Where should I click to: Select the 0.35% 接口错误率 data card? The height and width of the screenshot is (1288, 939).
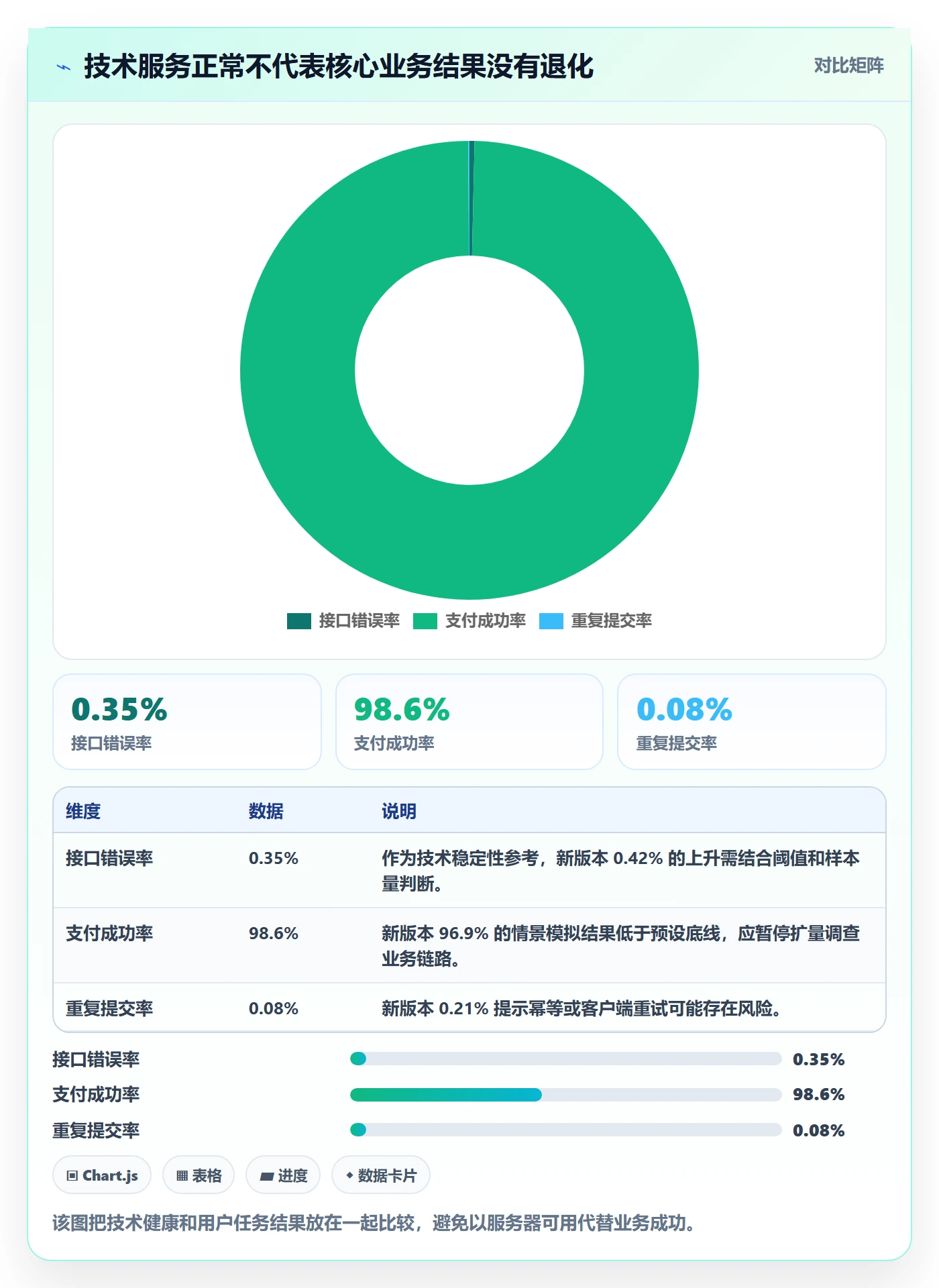tap(187, 722)
